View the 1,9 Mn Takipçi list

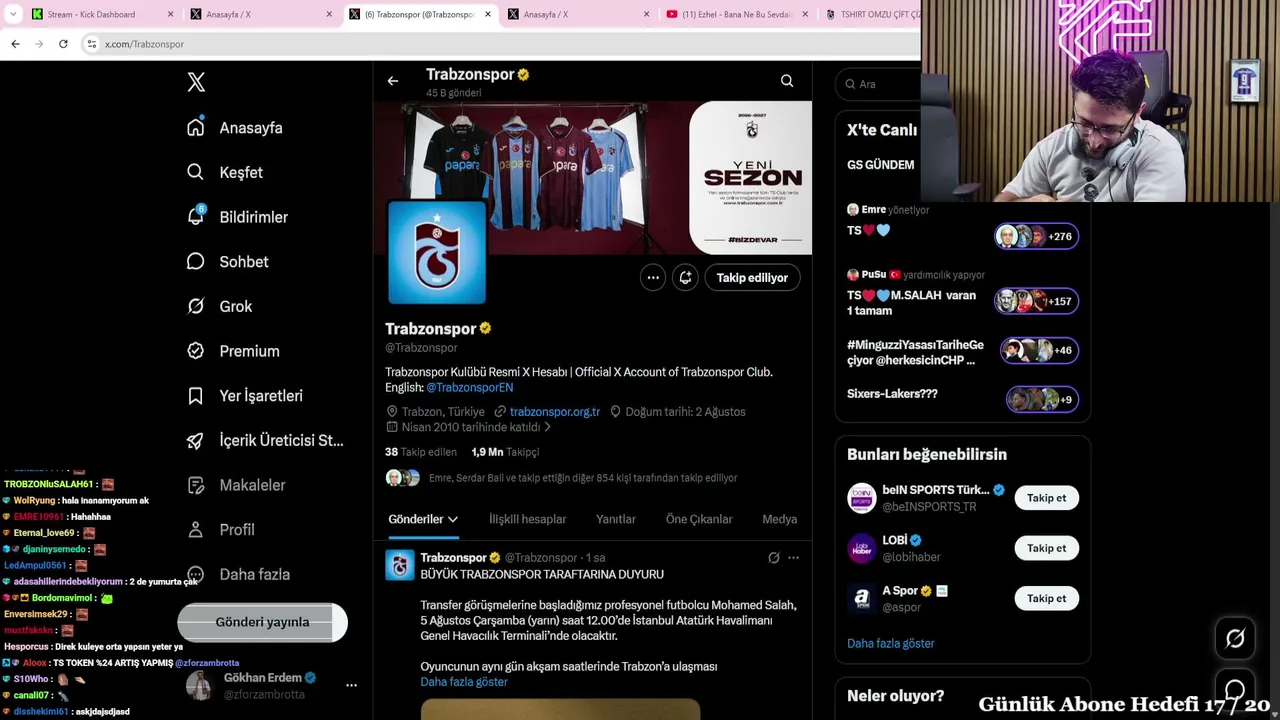click(505, 452)
